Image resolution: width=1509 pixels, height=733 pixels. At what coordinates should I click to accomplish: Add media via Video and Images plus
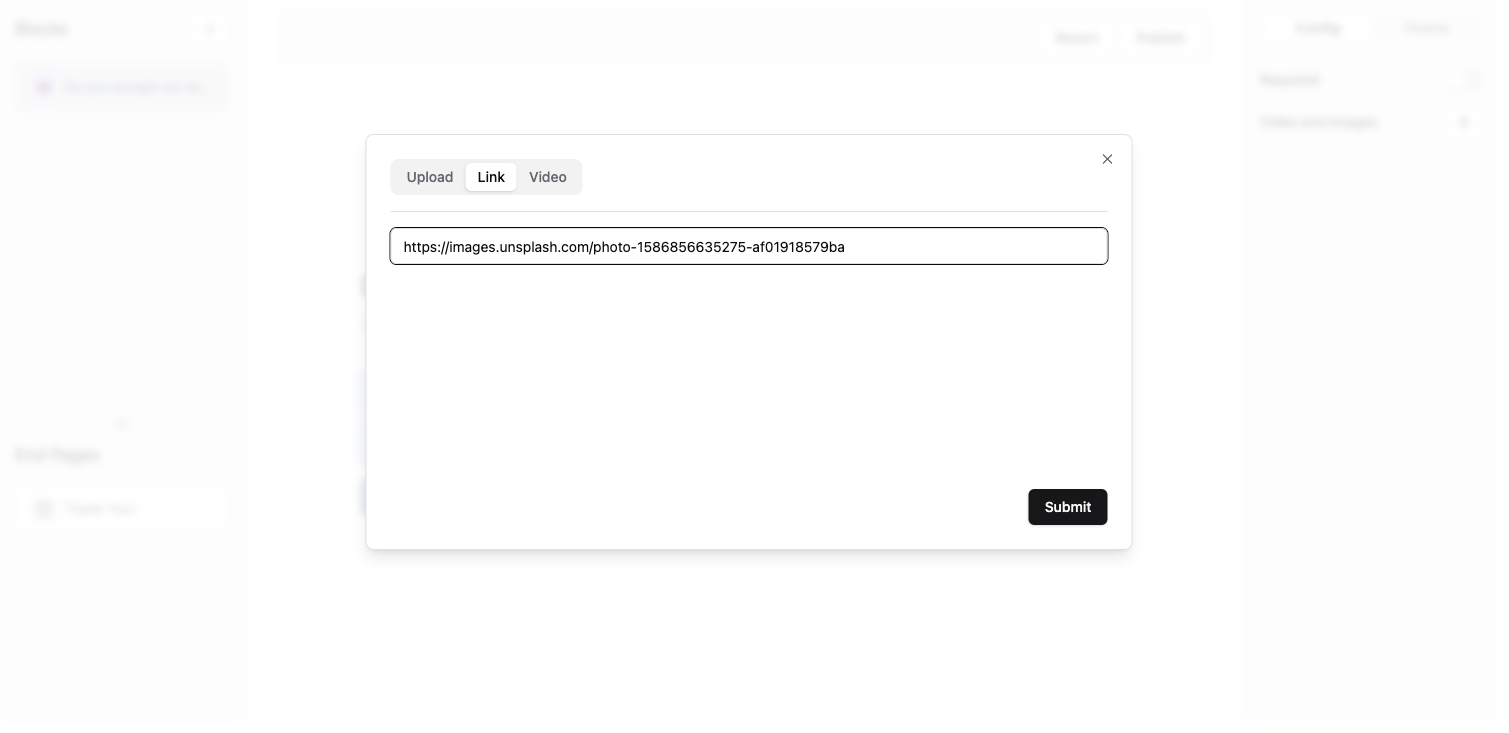tap(1464, 122)
